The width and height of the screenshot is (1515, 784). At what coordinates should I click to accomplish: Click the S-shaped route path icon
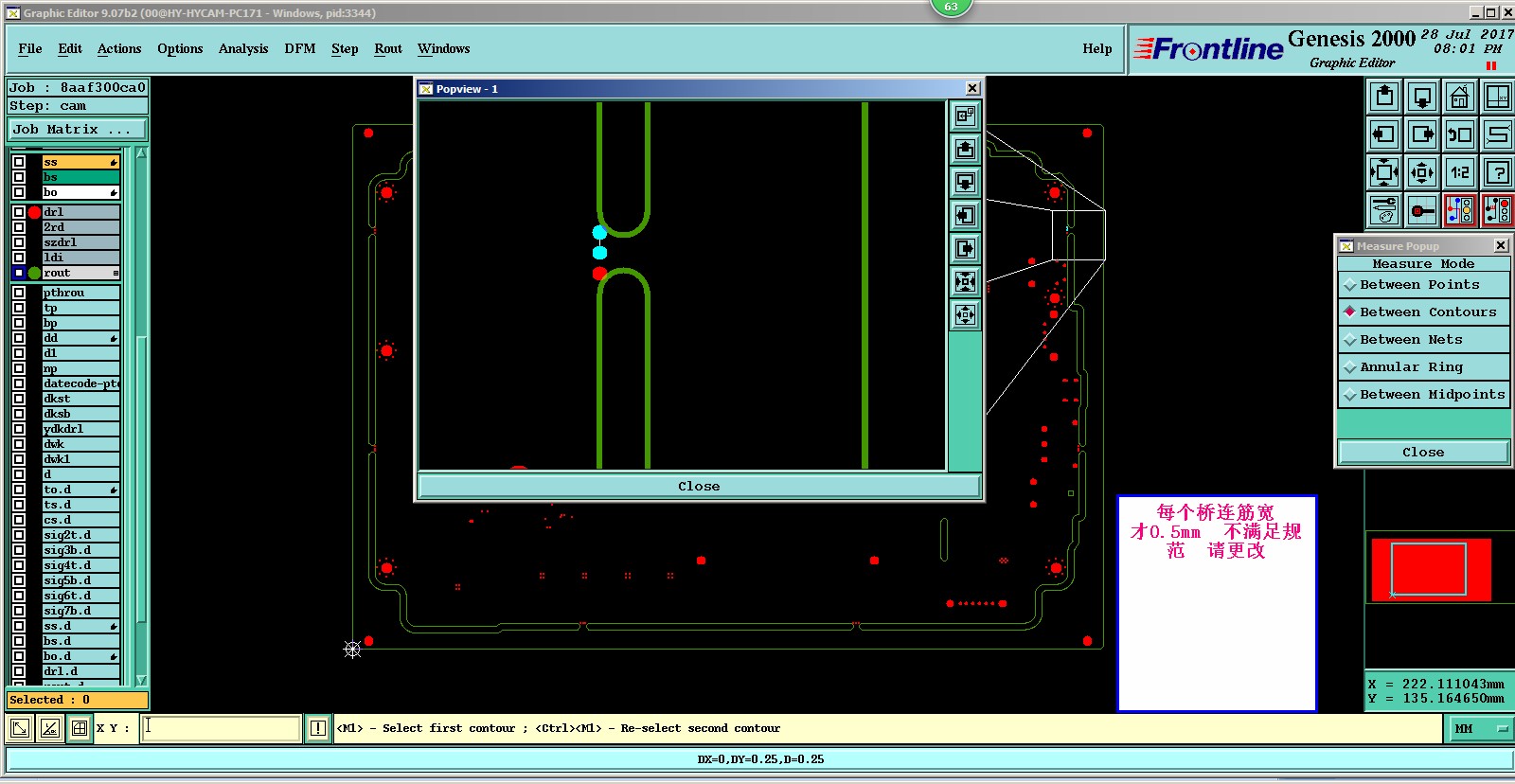1497,134
